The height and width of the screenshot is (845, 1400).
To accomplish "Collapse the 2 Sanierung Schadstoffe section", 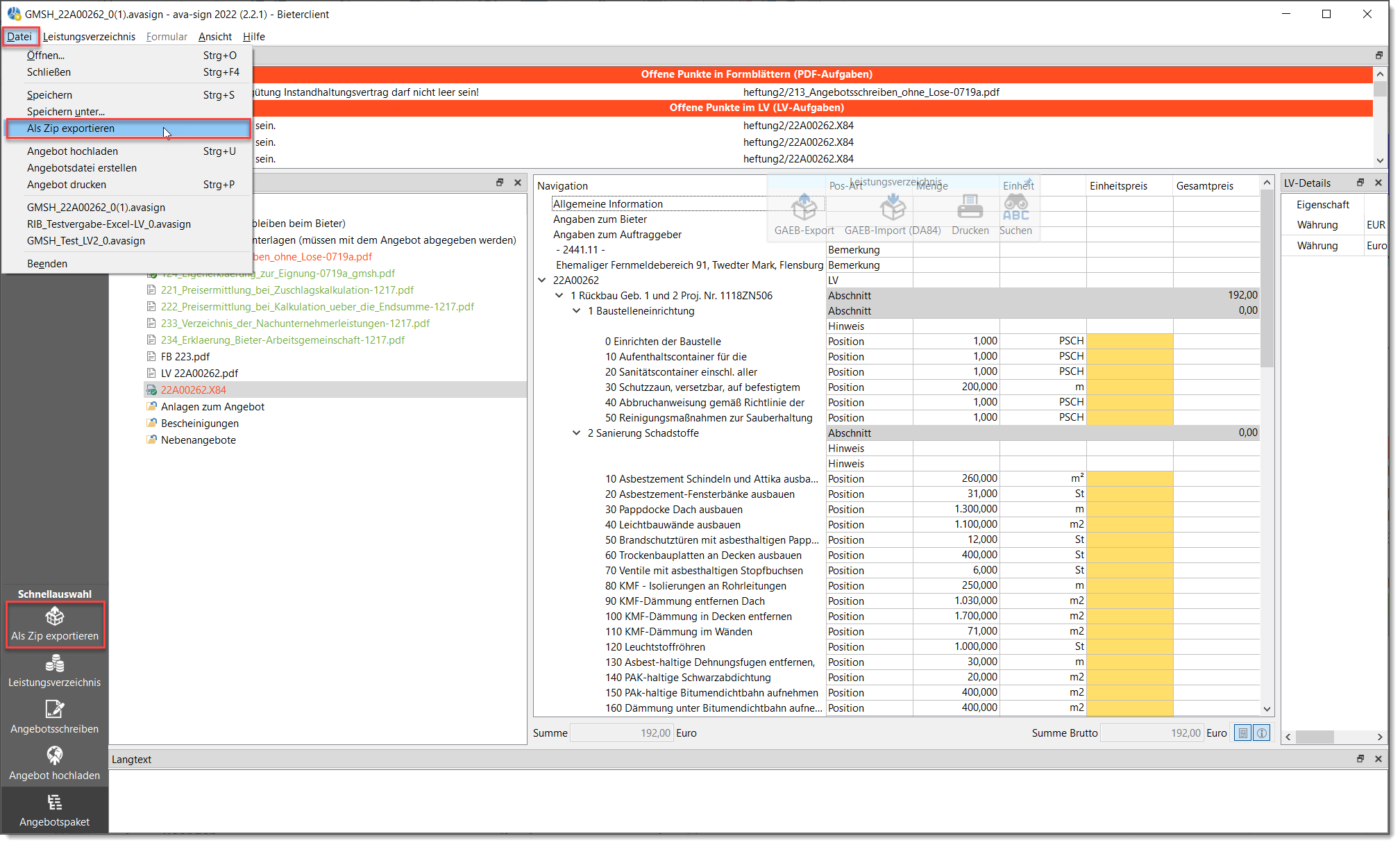I will coord(577,433).
